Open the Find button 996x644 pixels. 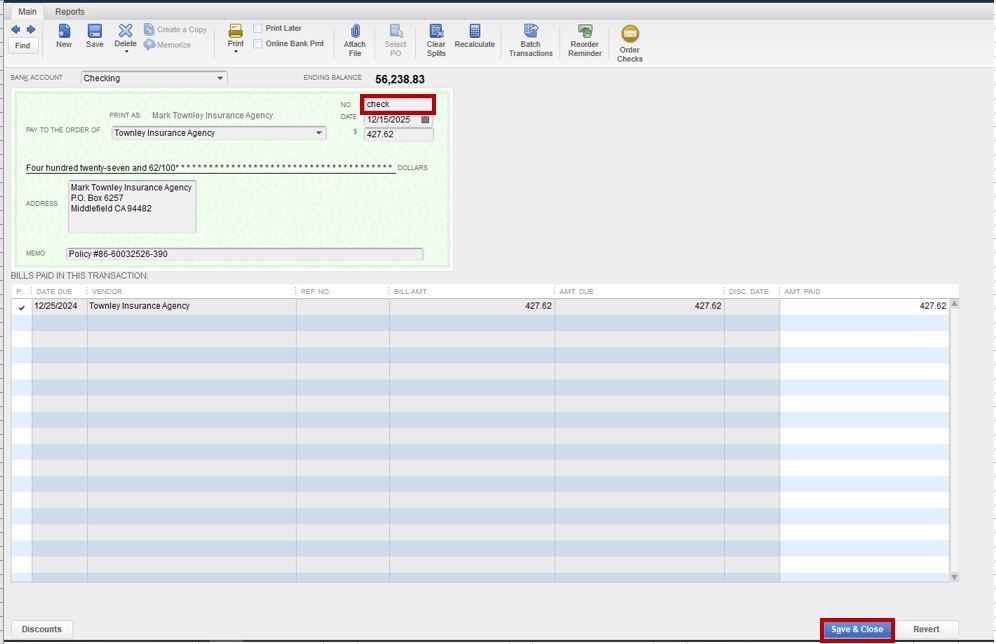(23, 45)
